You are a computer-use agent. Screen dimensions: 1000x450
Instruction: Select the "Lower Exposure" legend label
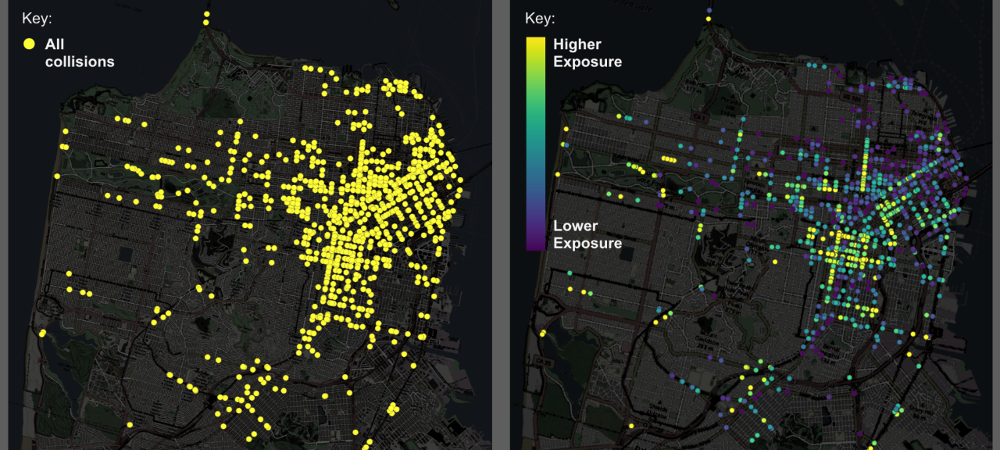tap(587, 235)
